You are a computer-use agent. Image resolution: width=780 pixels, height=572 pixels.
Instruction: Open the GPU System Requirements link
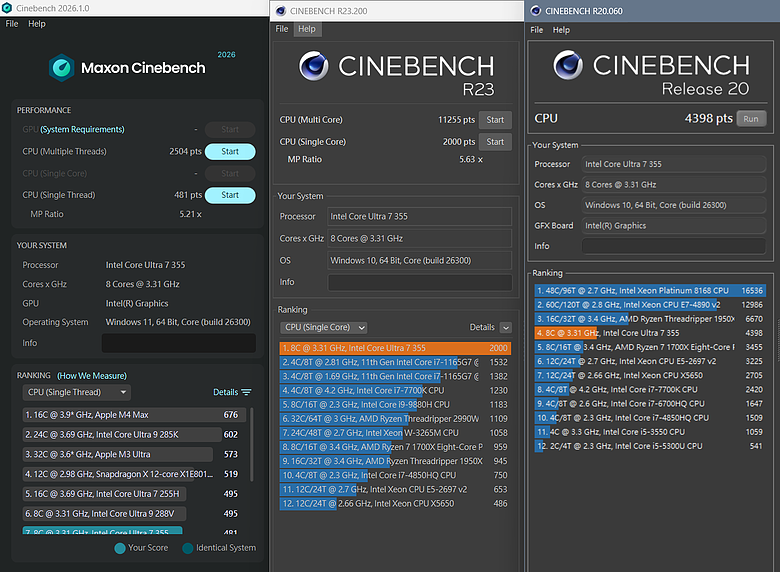(x=82, y=129)
